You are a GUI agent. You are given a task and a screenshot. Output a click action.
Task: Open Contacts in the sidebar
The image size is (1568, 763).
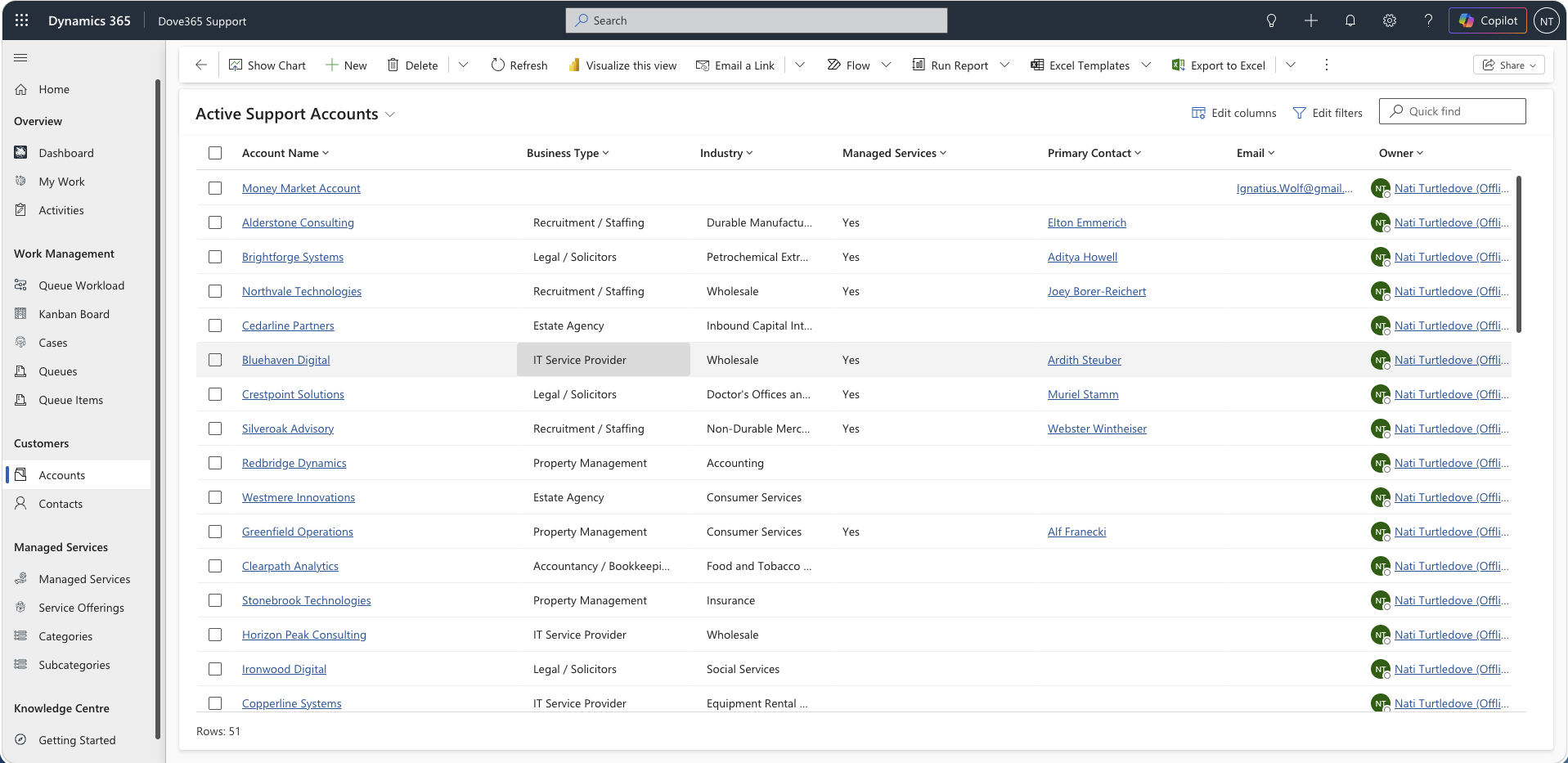click(78, 504)
